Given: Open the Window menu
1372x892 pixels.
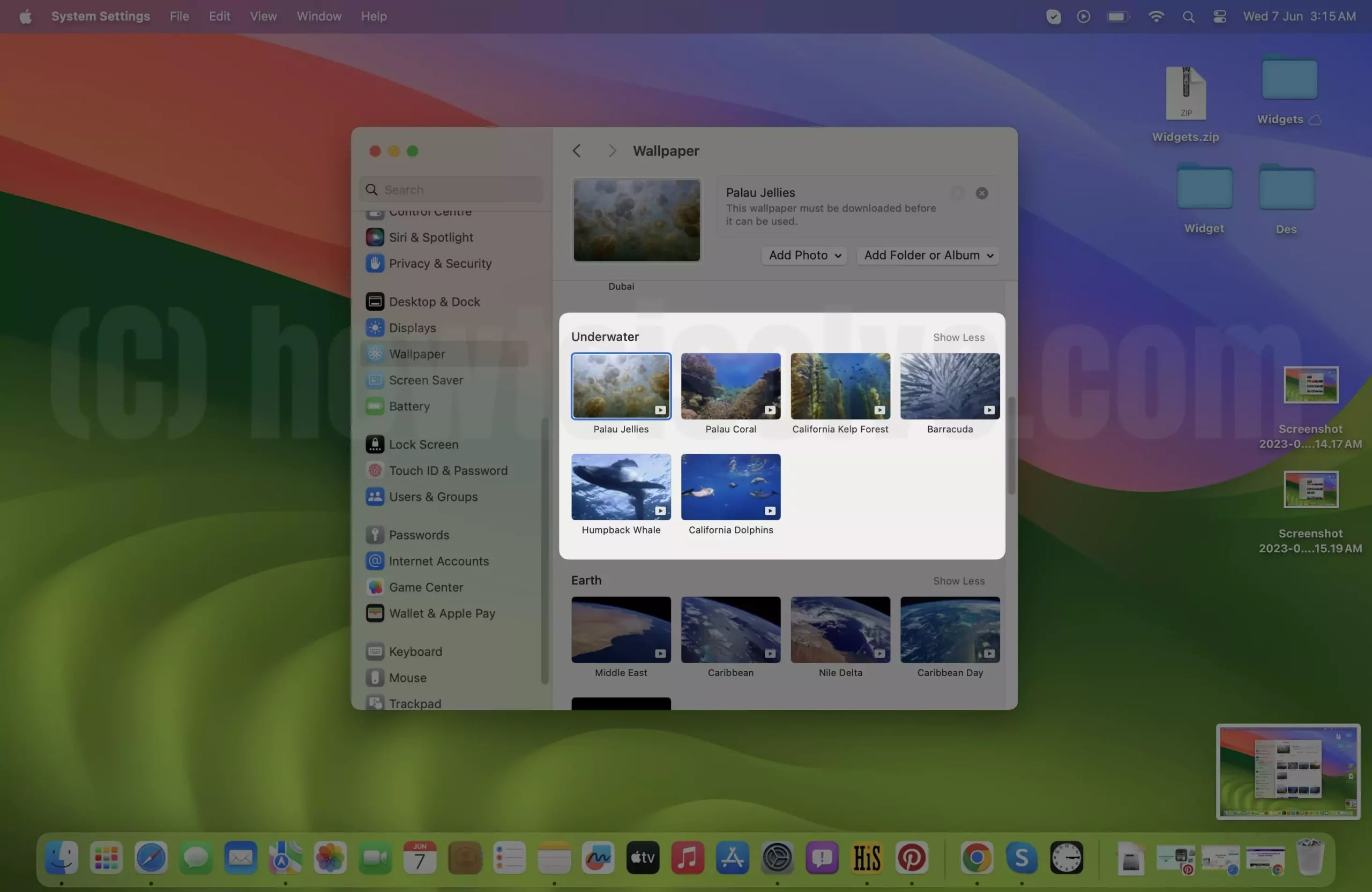Looking at the screenshot, I should 319,16.
